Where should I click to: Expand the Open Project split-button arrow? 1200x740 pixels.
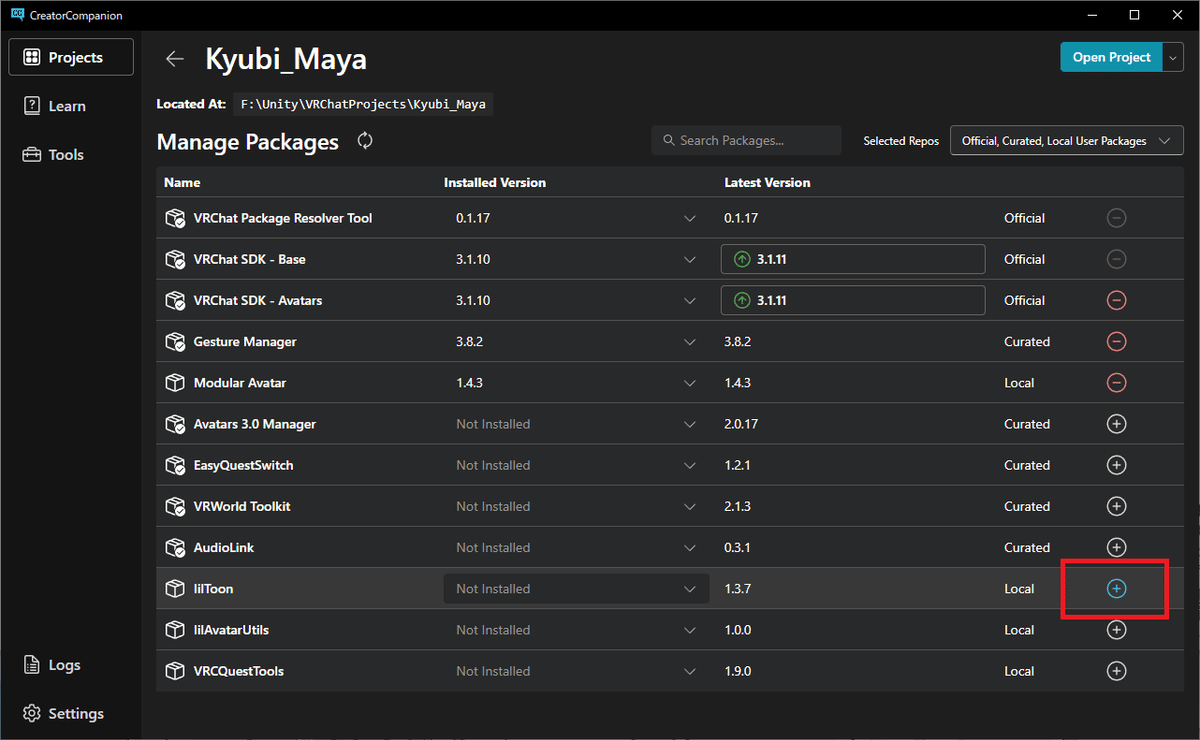(1173, 57)
